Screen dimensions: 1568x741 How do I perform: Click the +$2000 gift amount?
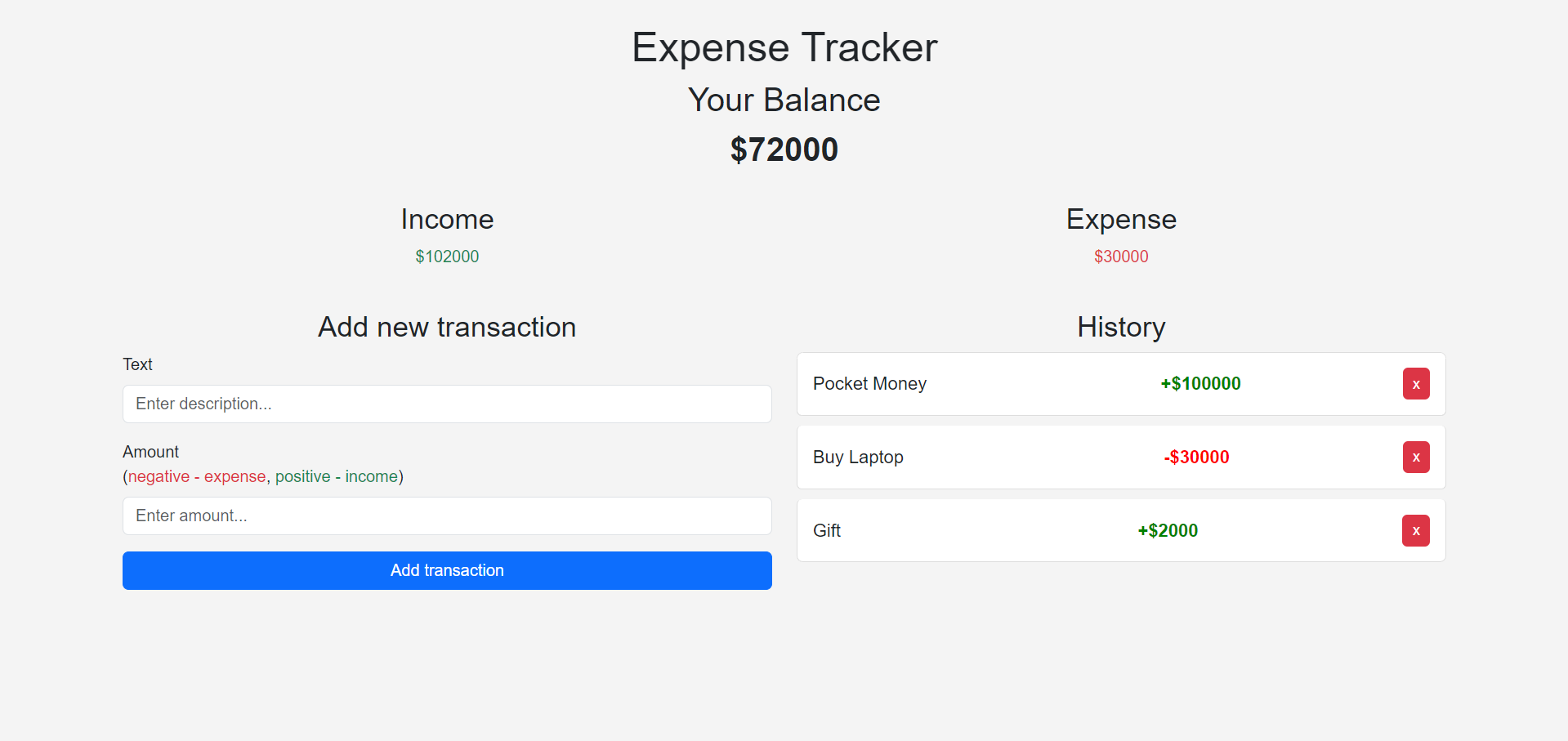1168,531
